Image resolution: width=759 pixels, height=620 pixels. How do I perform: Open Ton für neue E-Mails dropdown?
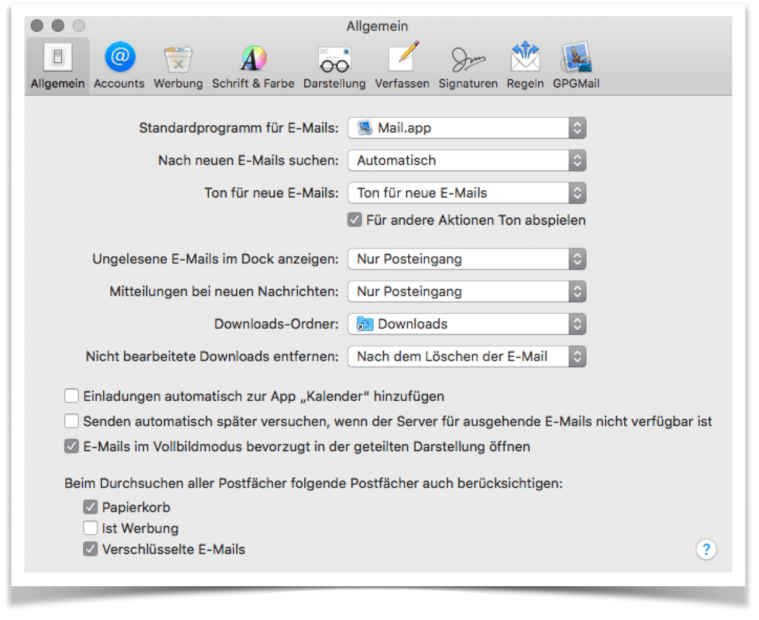[x=467, y=193]
